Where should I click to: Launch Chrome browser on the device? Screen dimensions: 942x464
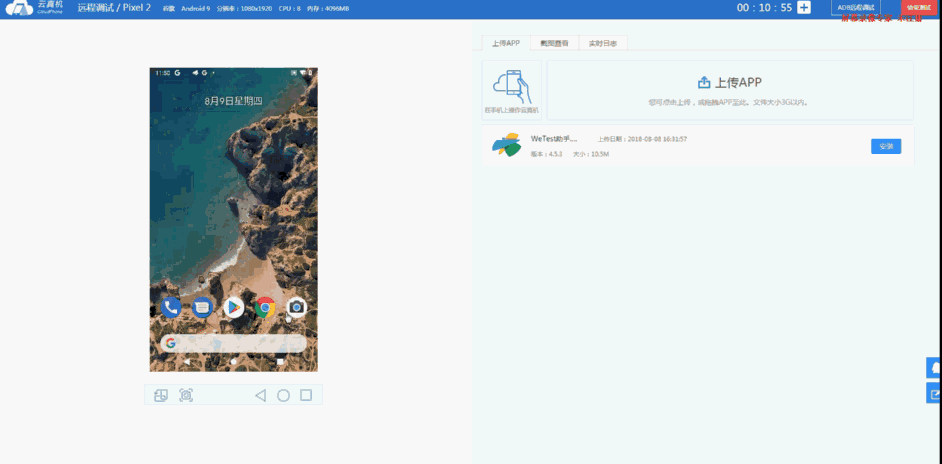click(265, 308)
